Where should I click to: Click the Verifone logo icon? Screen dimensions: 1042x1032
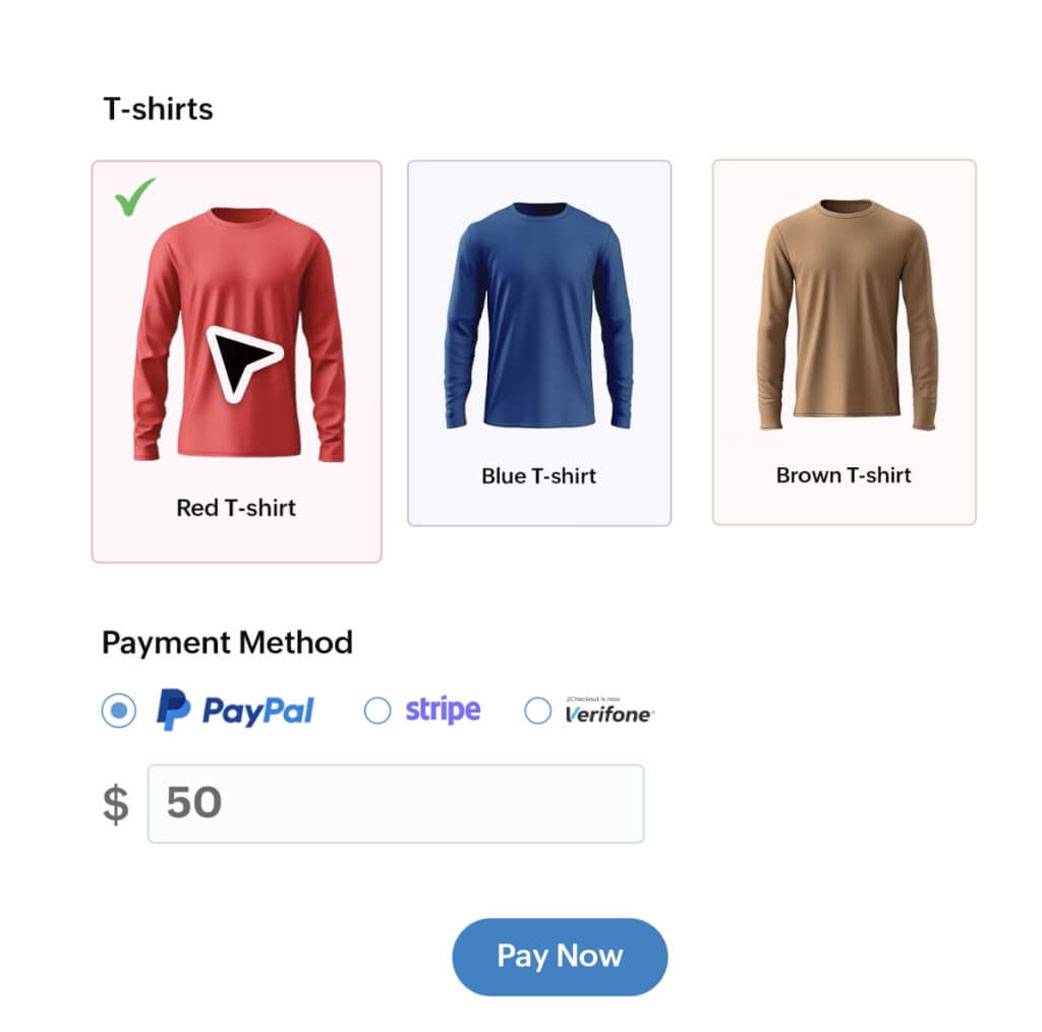point(608,714)
